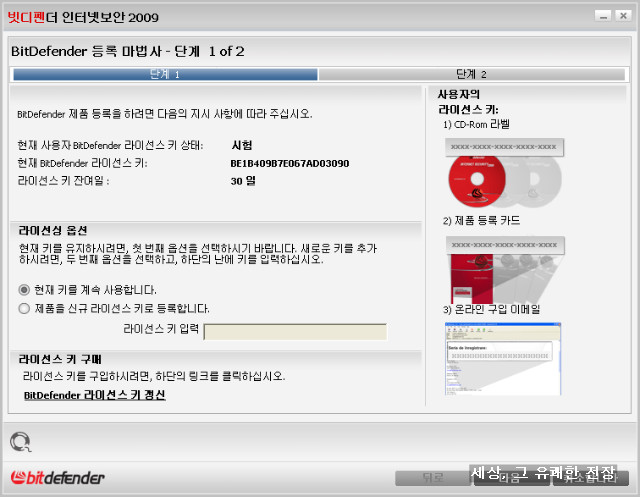This screenshot has width=640, height=497.
Task: Click the 취소합니다 button
Action: (591, 478)
